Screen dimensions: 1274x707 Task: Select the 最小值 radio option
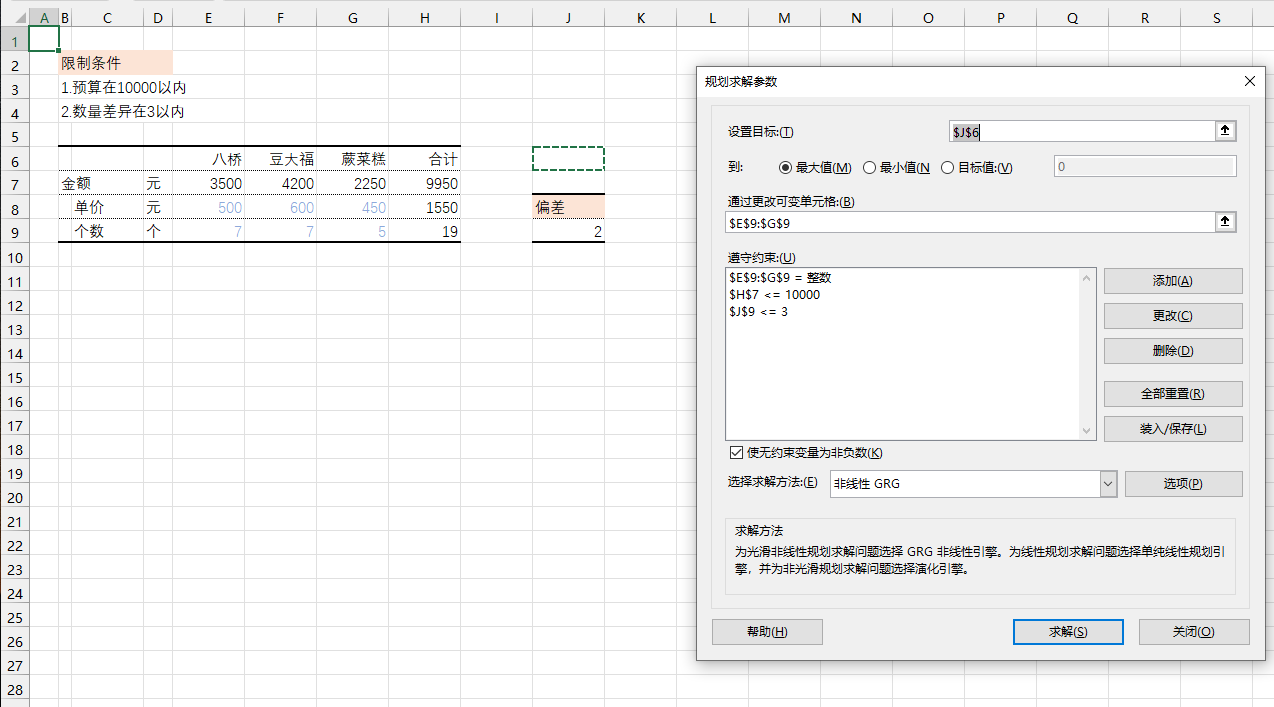coord(869,167)
